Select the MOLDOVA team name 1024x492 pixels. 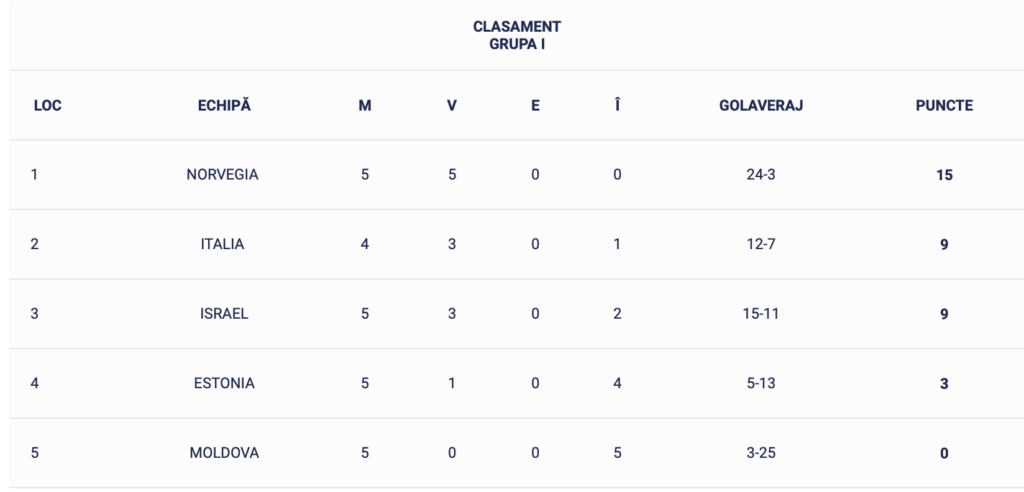(x=224, y=453)
